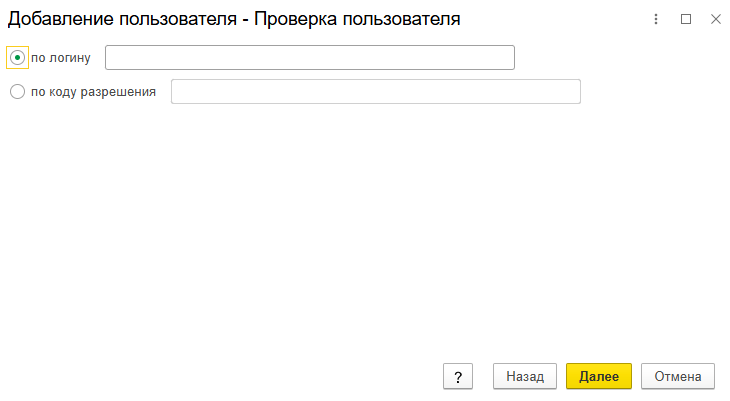This screenshot has height=401, width=730.
Task: Select the 'по коду разрешения' radio button
Action: click(x=17, y=92)
